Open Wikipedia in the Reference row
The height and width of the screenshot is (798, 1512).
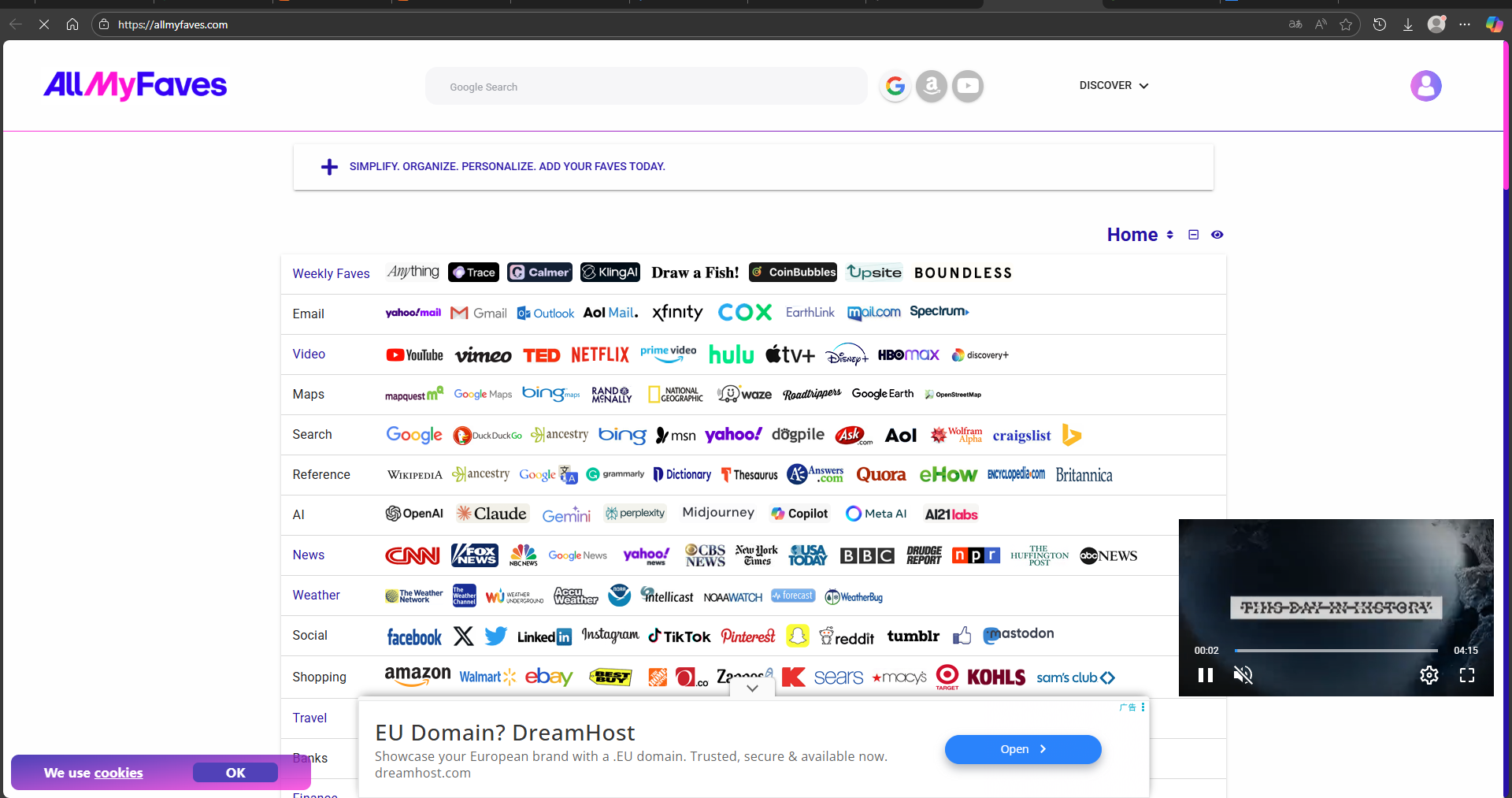pos(415,475)
